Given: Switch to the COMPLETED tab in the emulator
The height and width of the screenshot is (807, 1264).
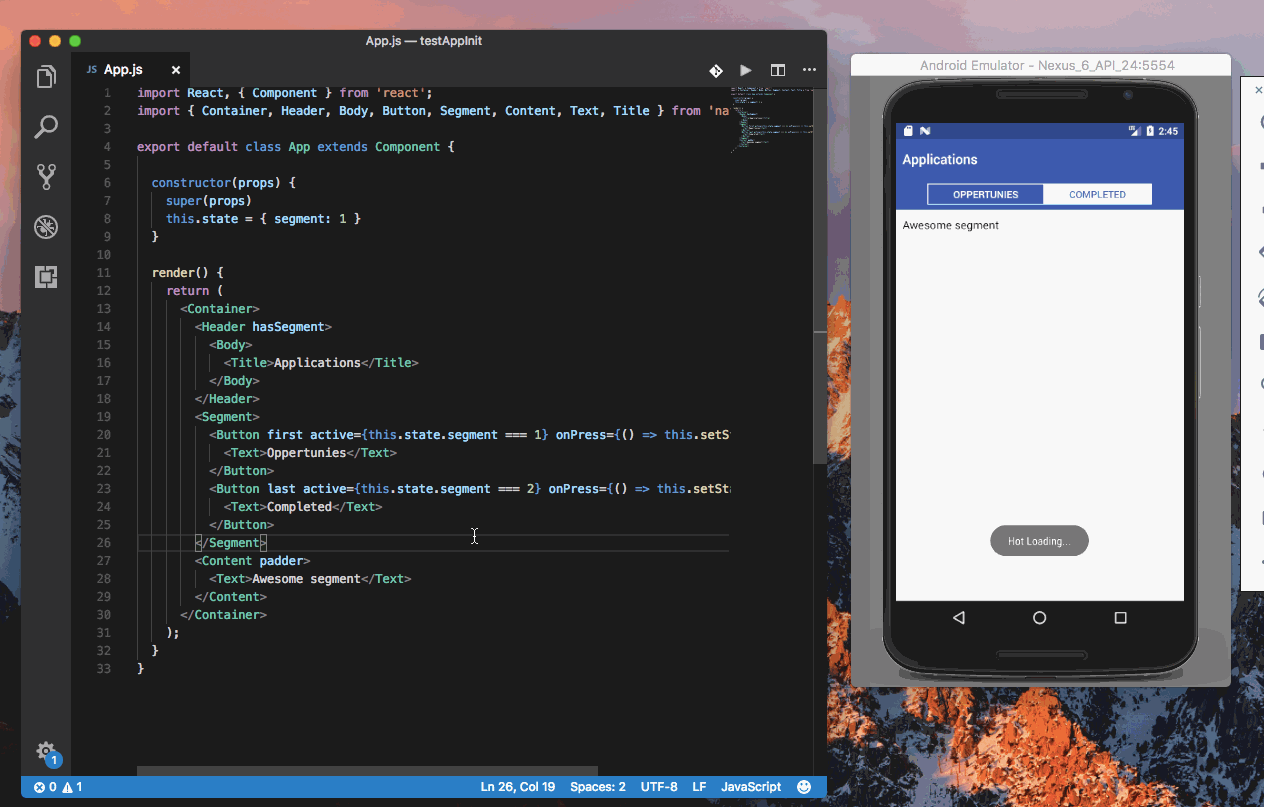Looking at the screenshot, I should tap(1097, 194).
